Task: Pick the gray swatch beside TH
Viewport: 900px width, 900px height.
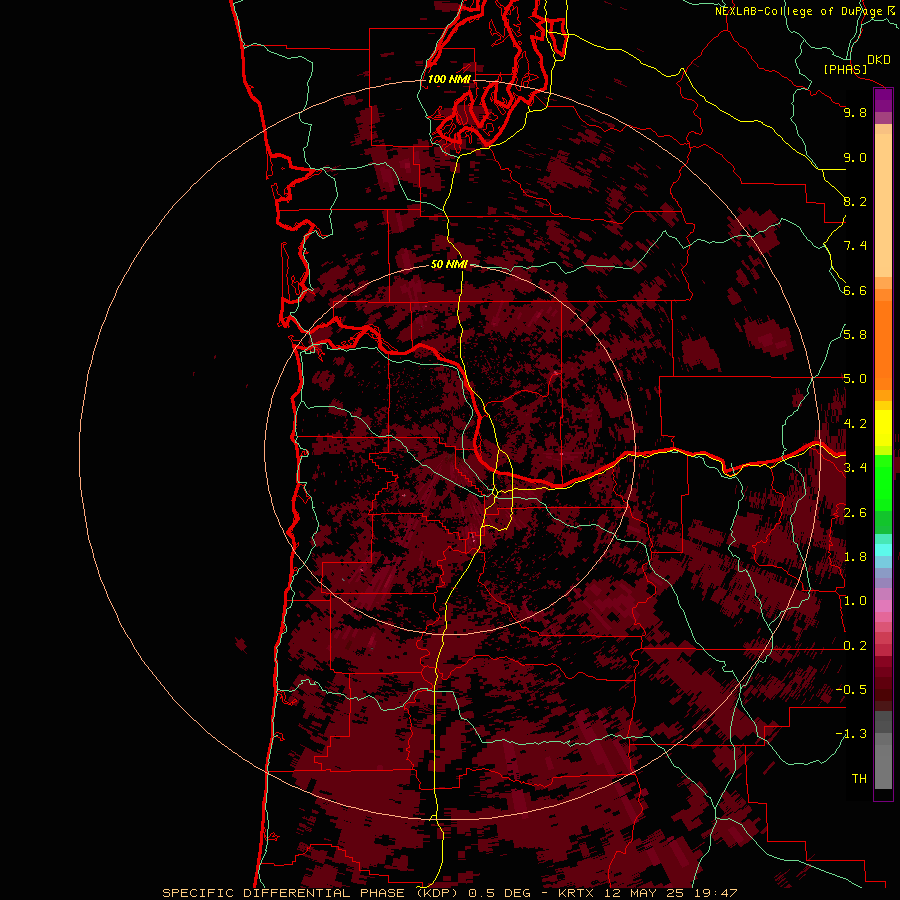Action: [x=883, y=766]
